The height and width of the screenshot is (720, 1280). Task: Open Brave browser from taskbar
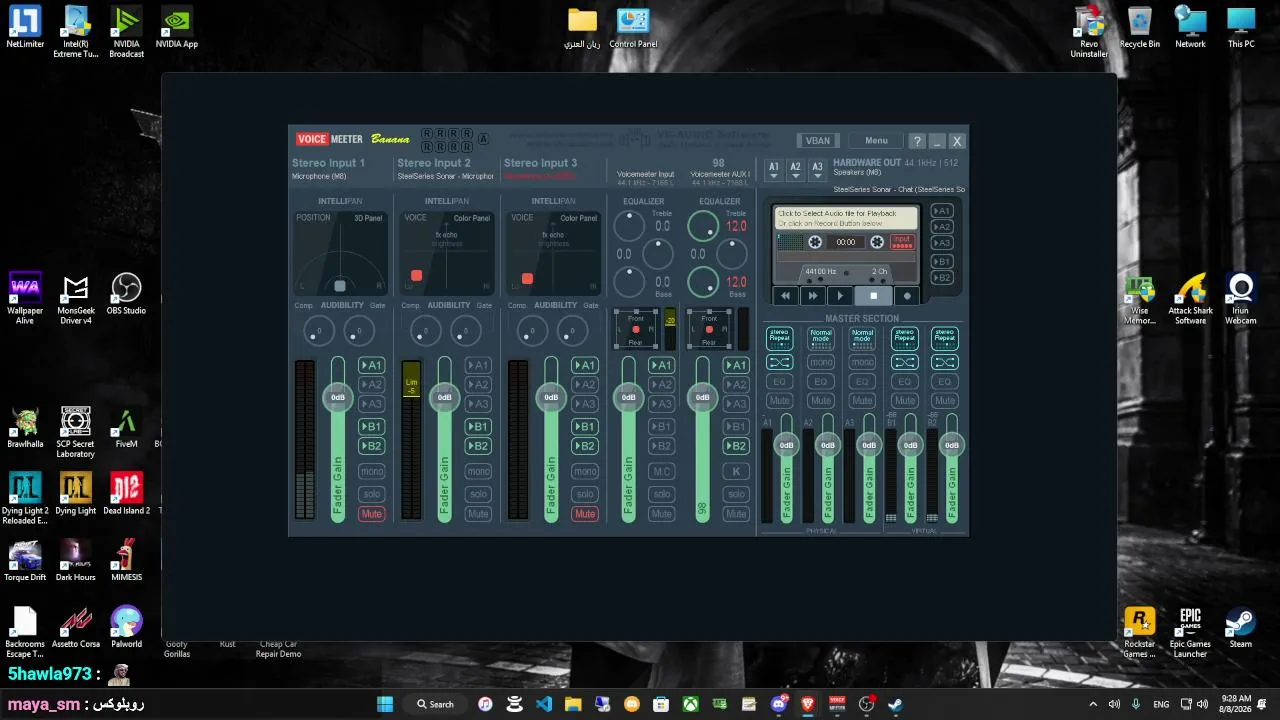(807, 704)
